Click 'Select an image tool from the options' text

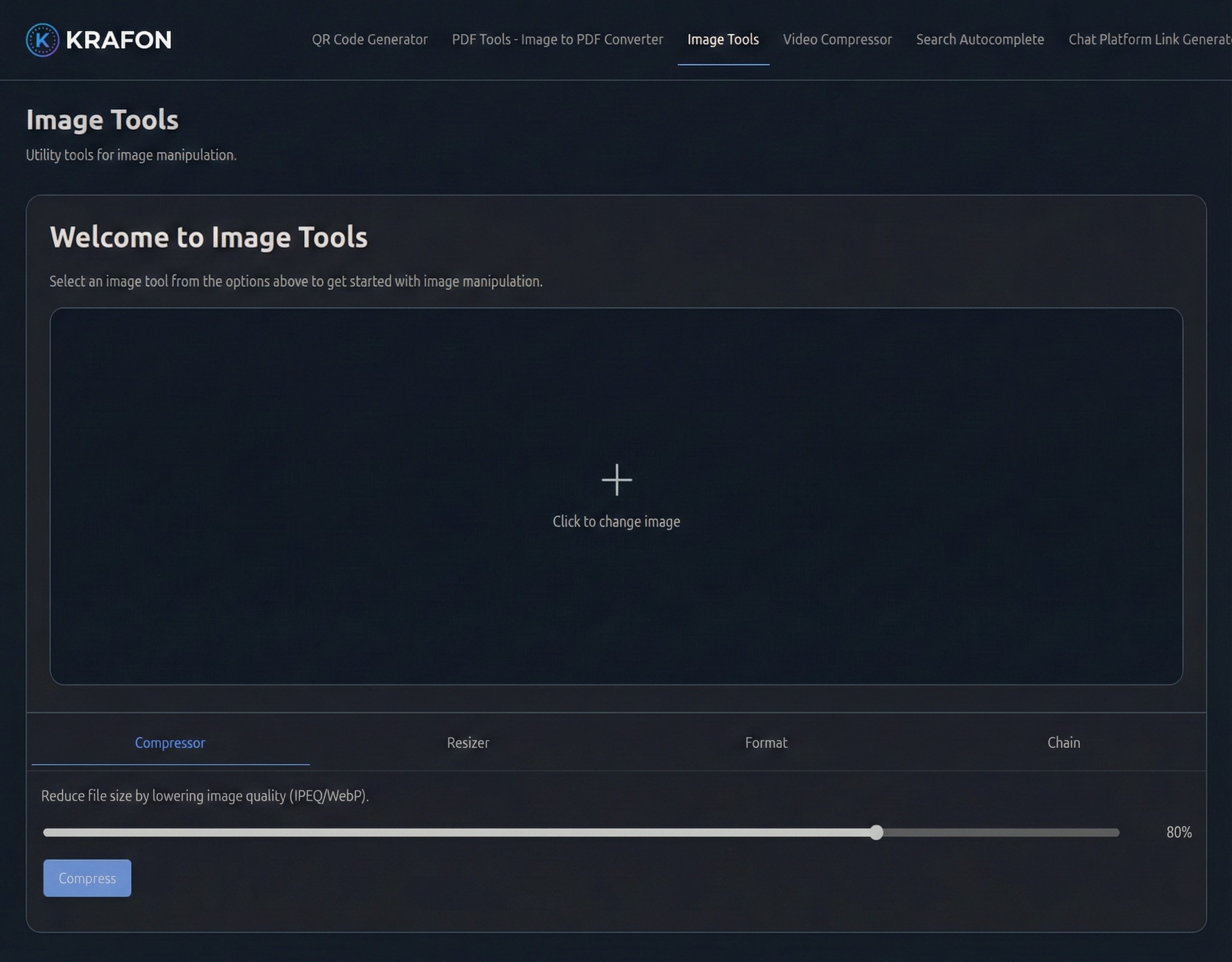[296, 281]
